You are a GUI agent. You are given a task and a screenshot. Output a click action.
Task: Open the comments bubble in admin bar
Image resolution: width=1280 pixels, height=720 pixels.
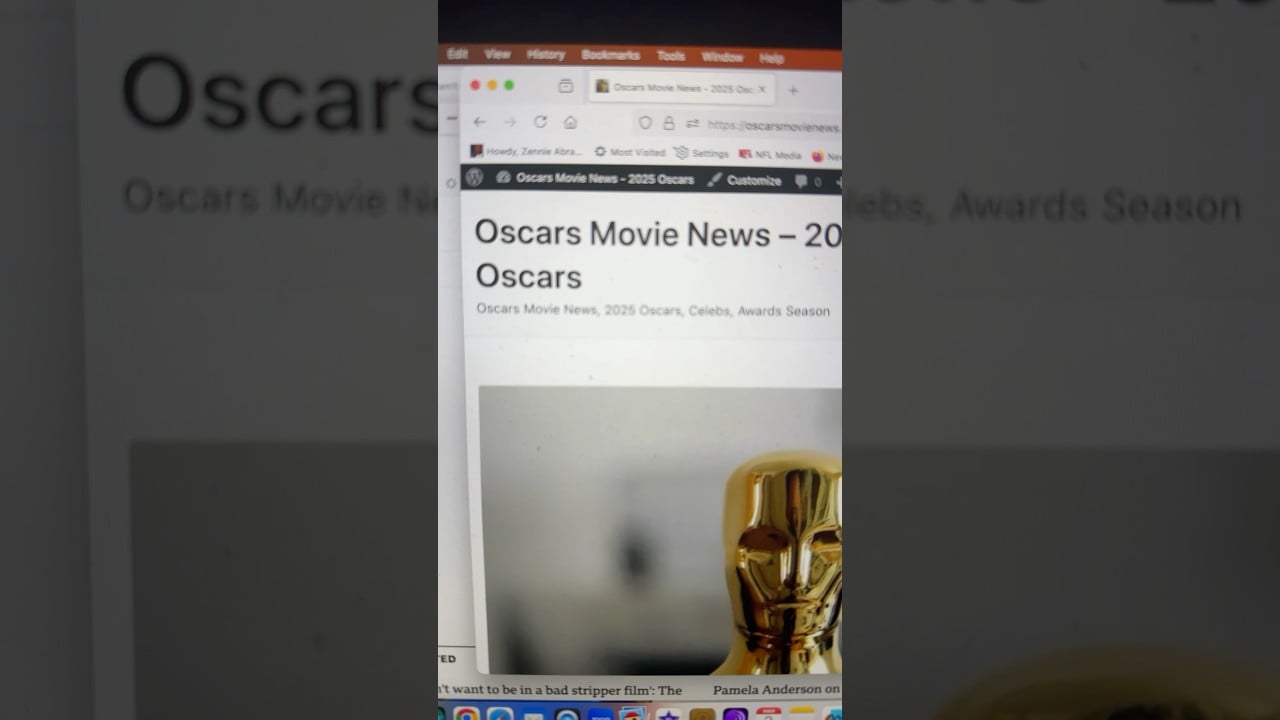[808, 182]
